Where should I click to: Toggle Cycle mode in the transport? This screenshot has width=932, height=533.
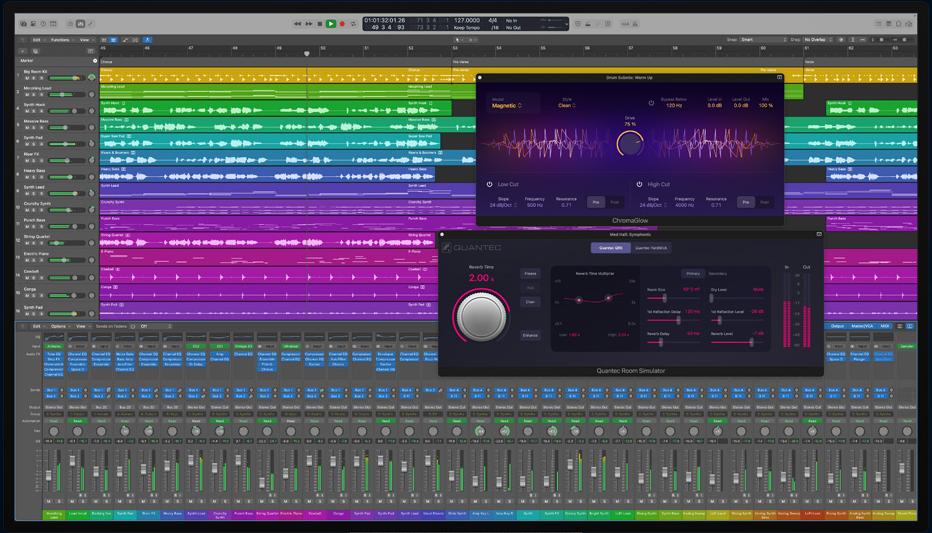click(353, 23)
